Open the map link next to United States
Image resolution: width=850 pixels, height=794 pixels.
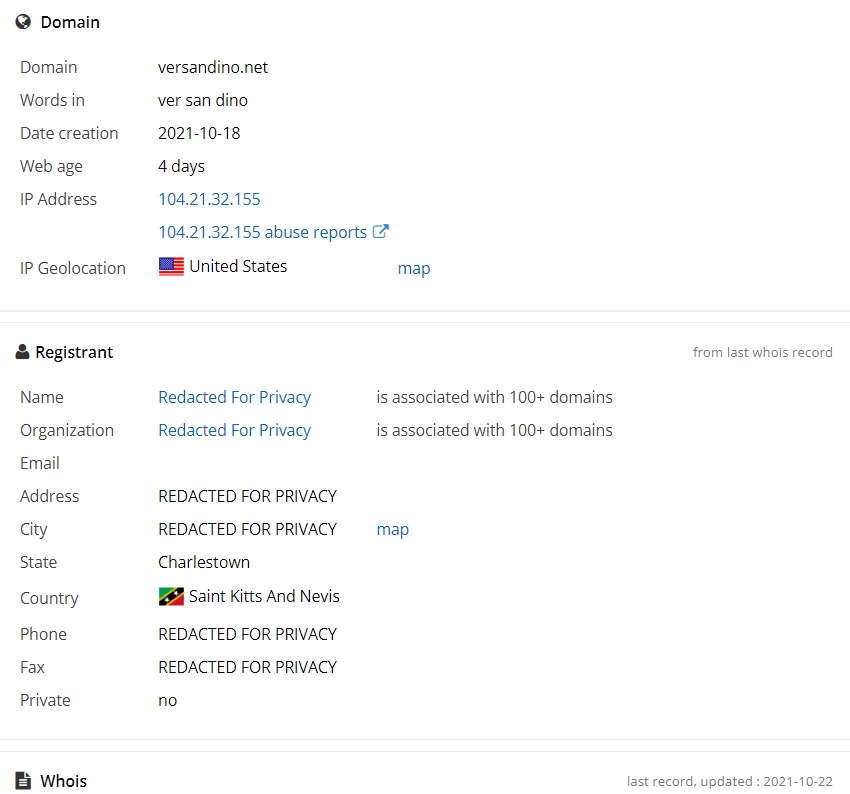click(x=414, y=268)
